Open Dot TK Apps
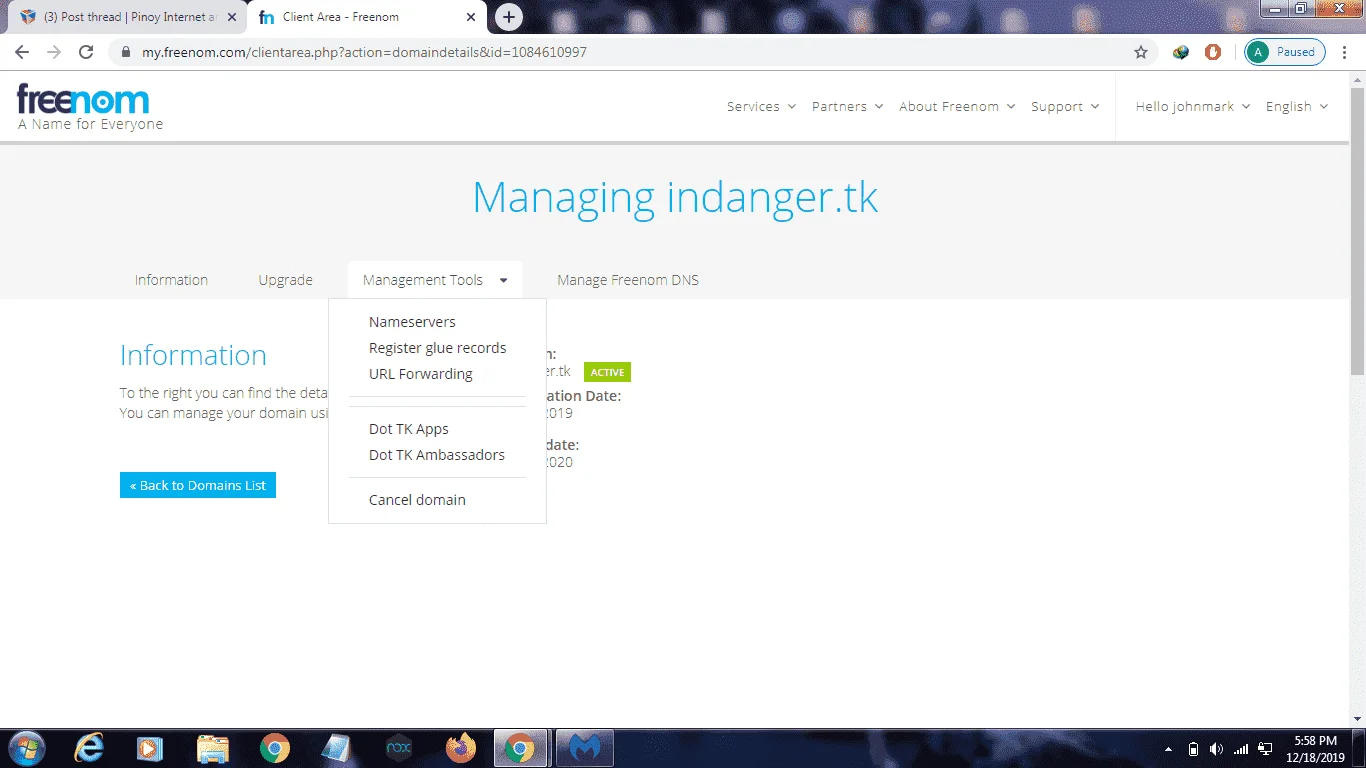This screenshot has width=1366, height=768. pyautogui.click(x=408, y=429)
